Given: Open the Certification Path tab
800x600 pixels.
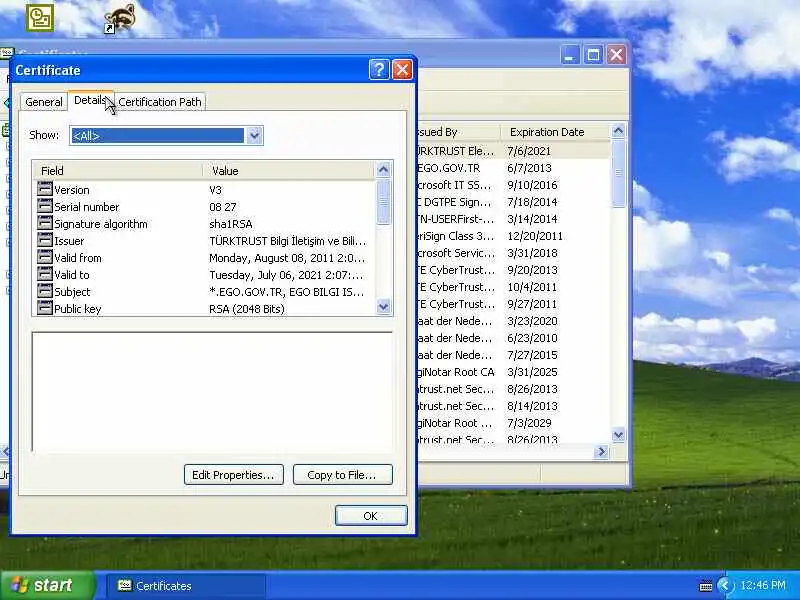Looking at the screenshot, I should [x=160, y=102].
